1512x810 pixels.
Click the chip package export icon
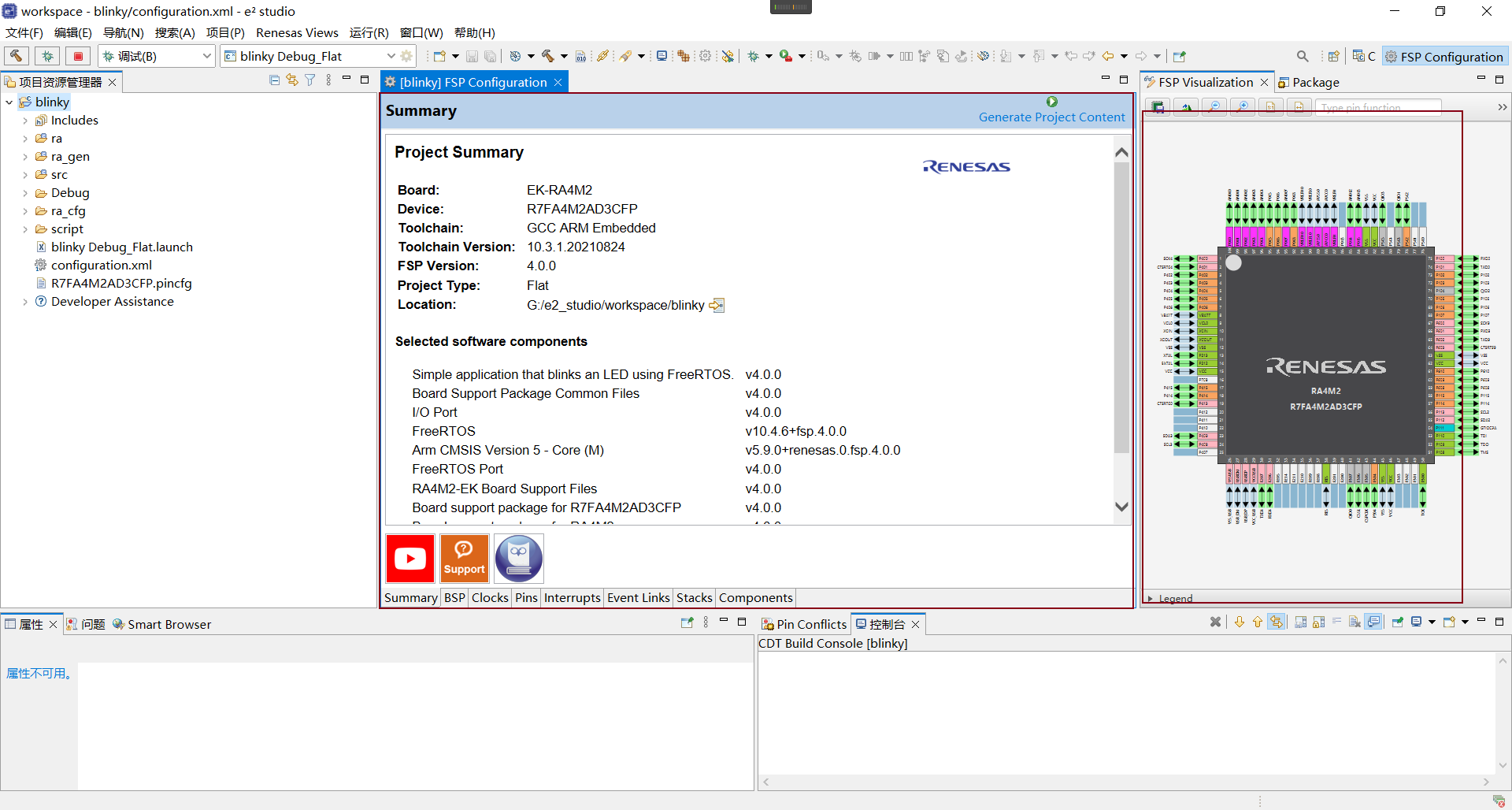tap(1158, 106)
